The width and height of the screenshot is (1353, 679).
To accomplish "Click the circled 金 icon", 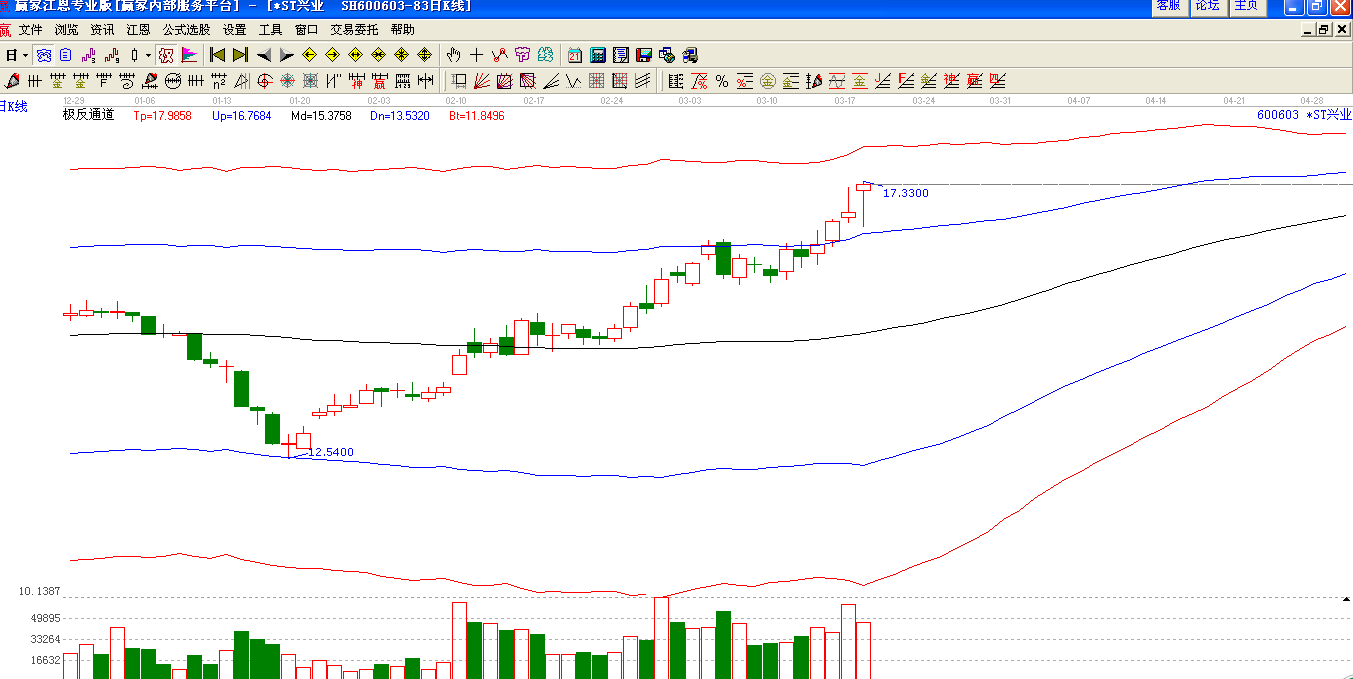I will tap(768, 81).
